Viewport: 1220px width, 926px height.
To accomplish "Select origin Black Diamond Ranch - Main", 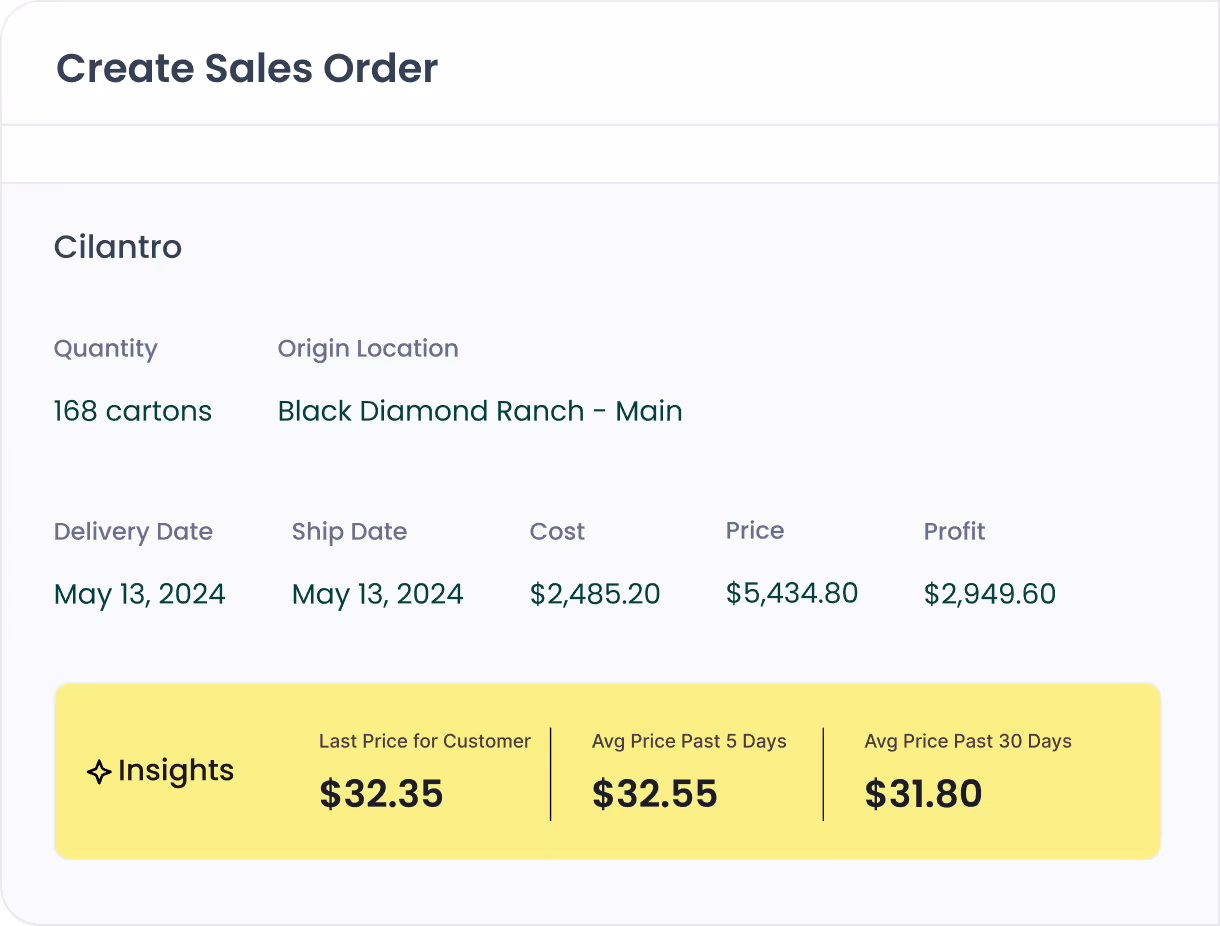I will tap(480, 410).
